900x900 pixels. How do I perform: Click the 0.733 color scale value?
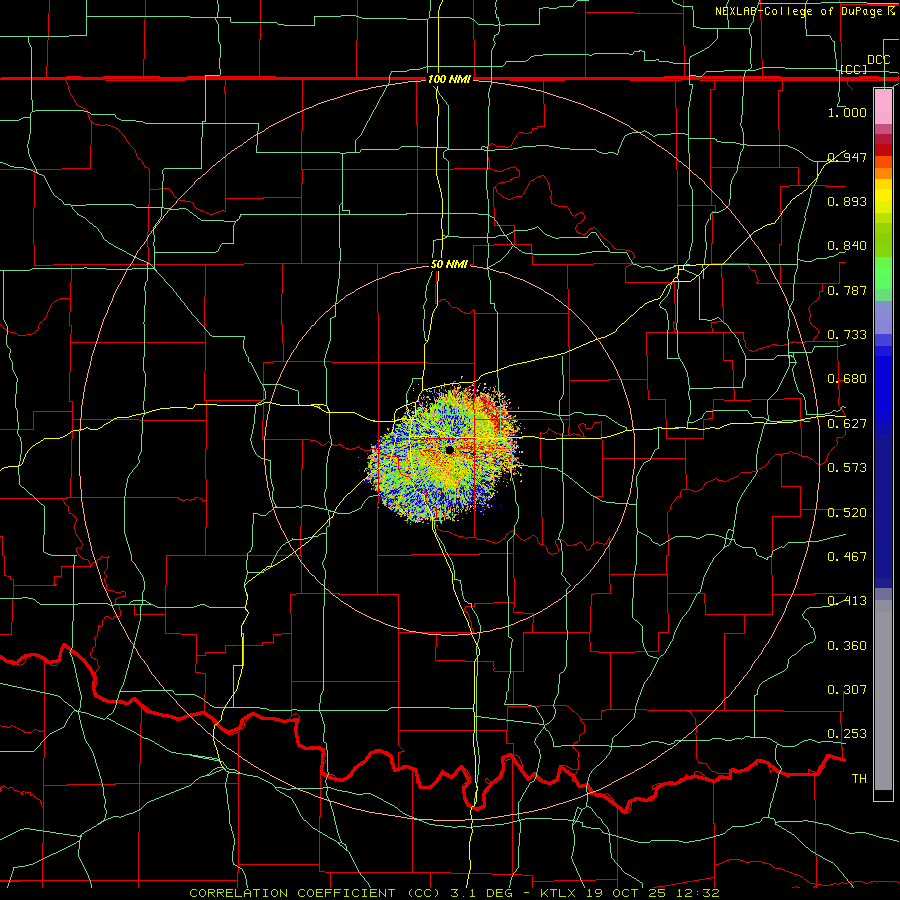(x=847, y=335)
